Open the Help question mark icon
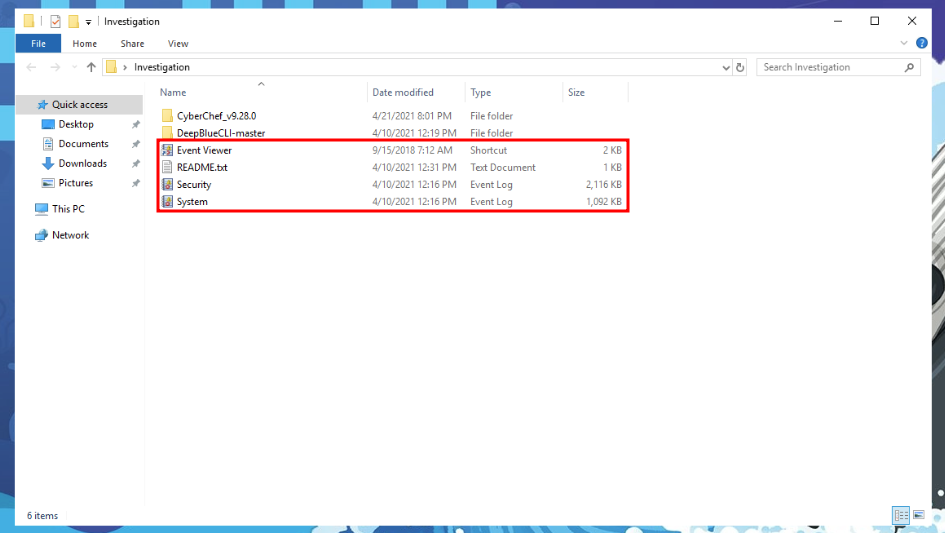This screenshot has width=945, height=533. point(921,43)
